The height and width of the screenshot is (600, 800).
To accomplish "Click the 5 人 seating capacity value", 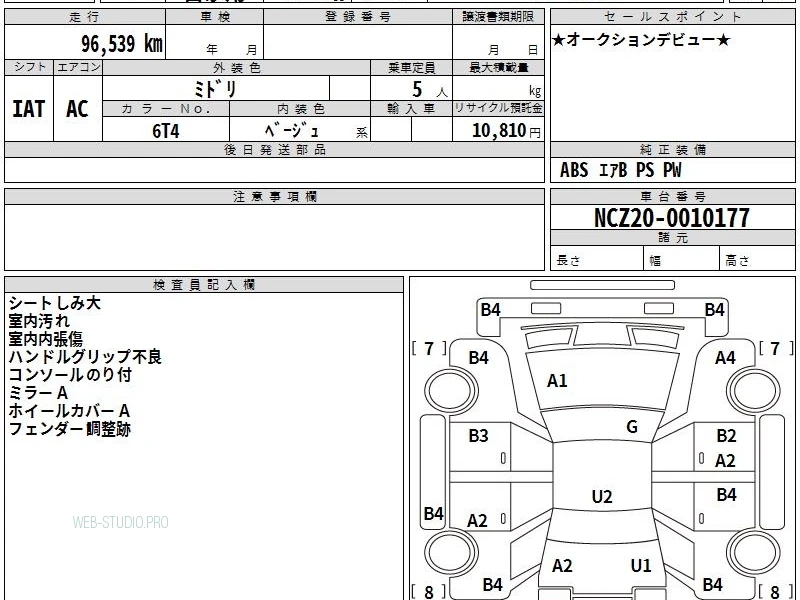I will coord(429,90).
